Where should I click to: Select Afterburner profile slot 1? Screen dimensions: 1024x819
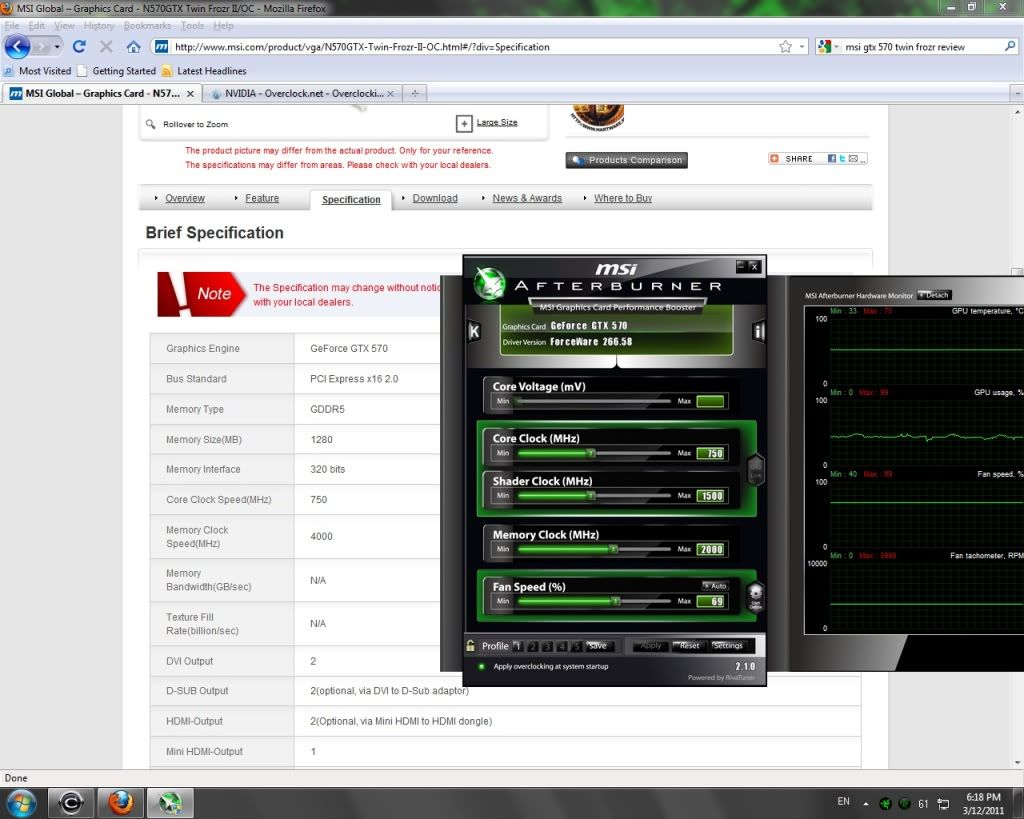[x=517, y=646]
